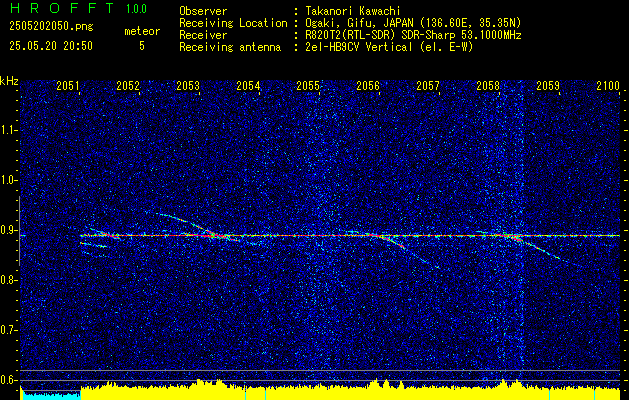Click the 2053 time marker
629x400 pixels.
(188, 85)
